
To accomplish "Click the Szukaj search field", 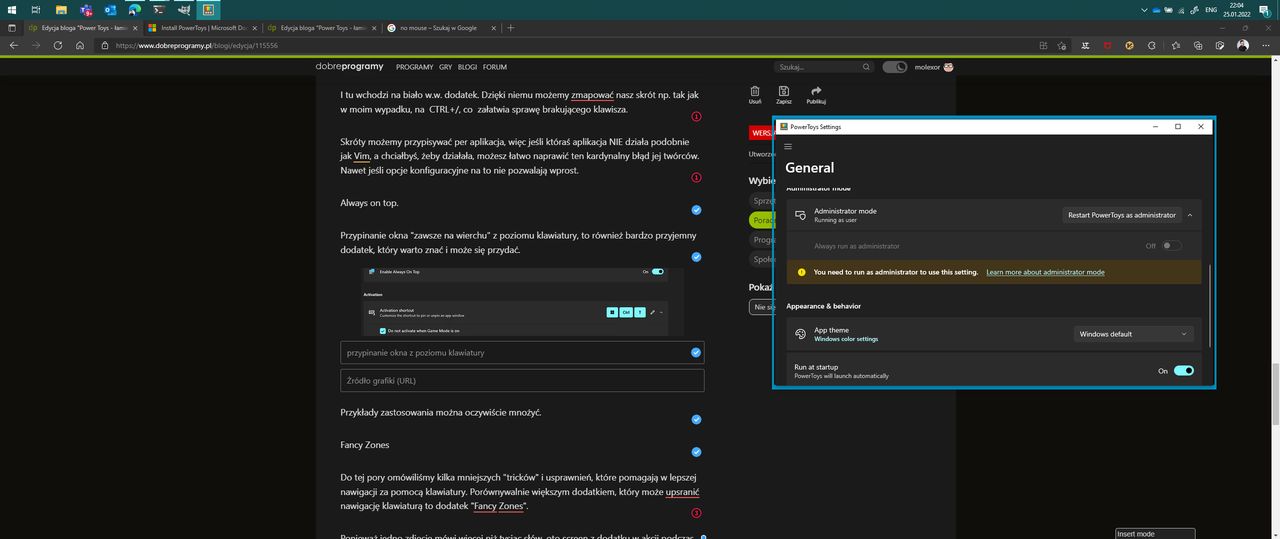I will (x=824, y=67).
